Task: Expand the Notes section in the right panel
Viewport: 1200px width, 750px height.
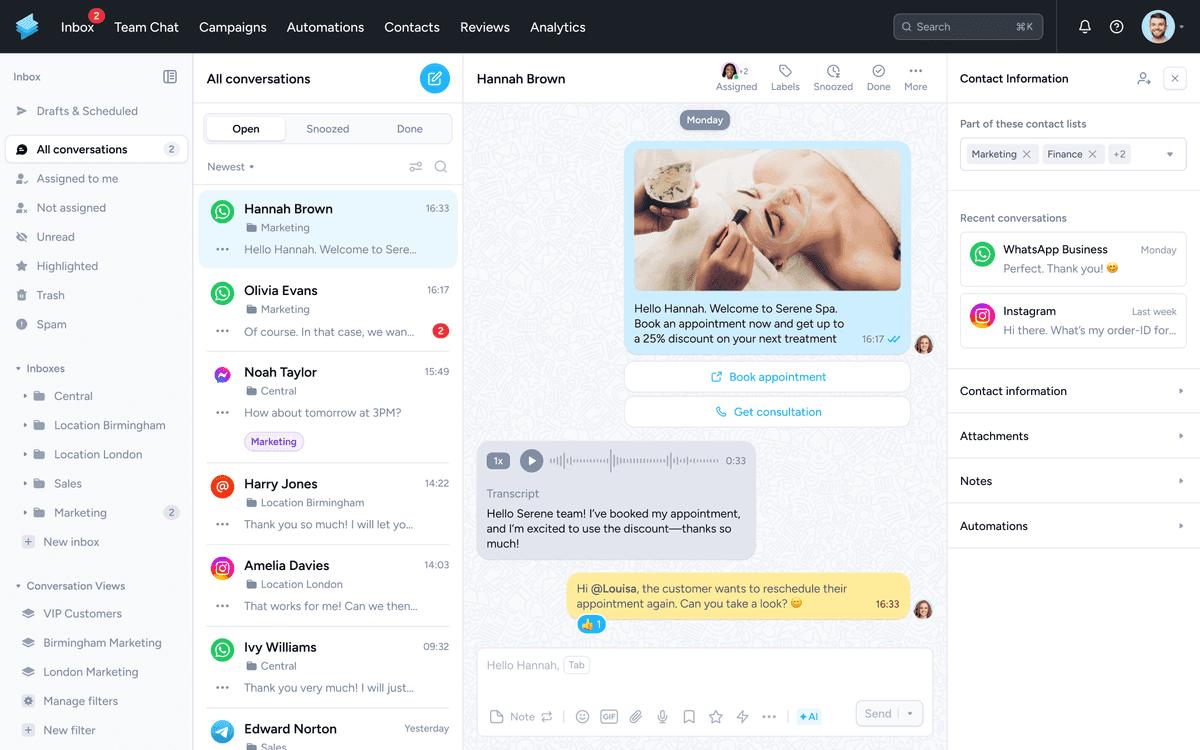Action: click(x=1072, y=481)
